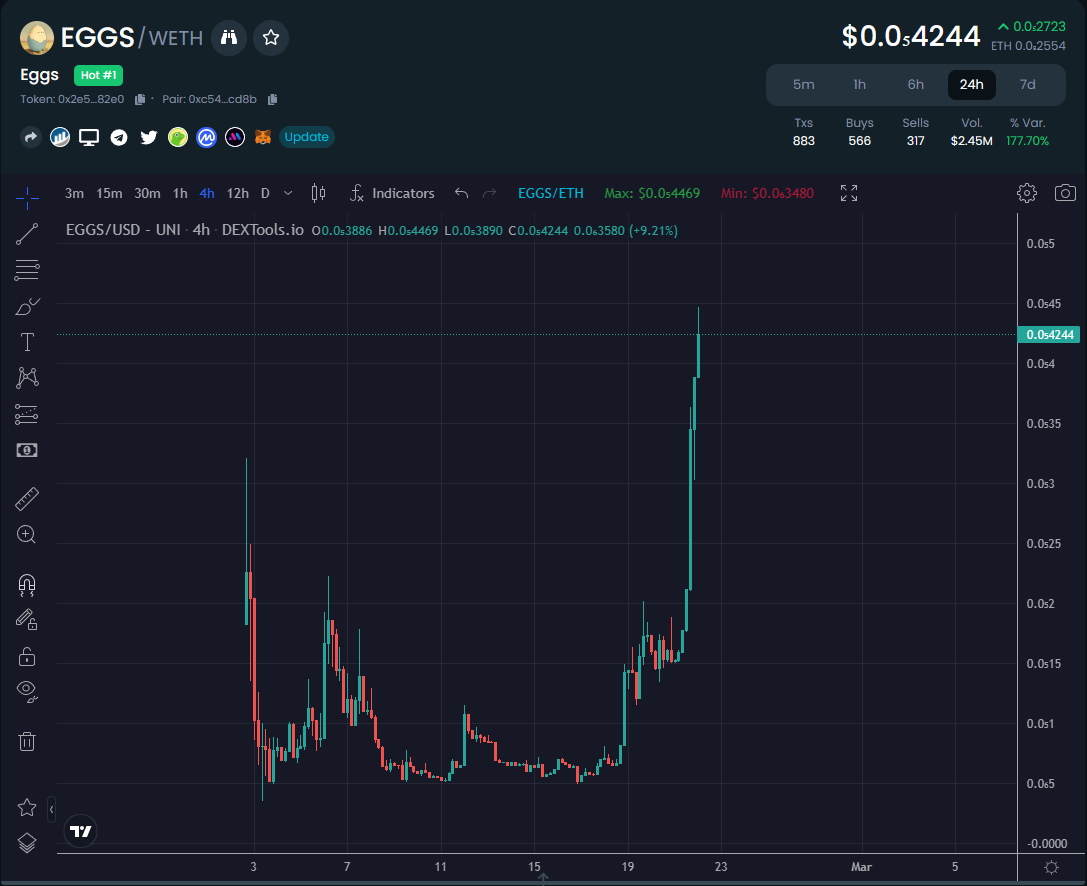1087x886 pixels.
Task: Open the chart explorer icon link
Action: 60,137
